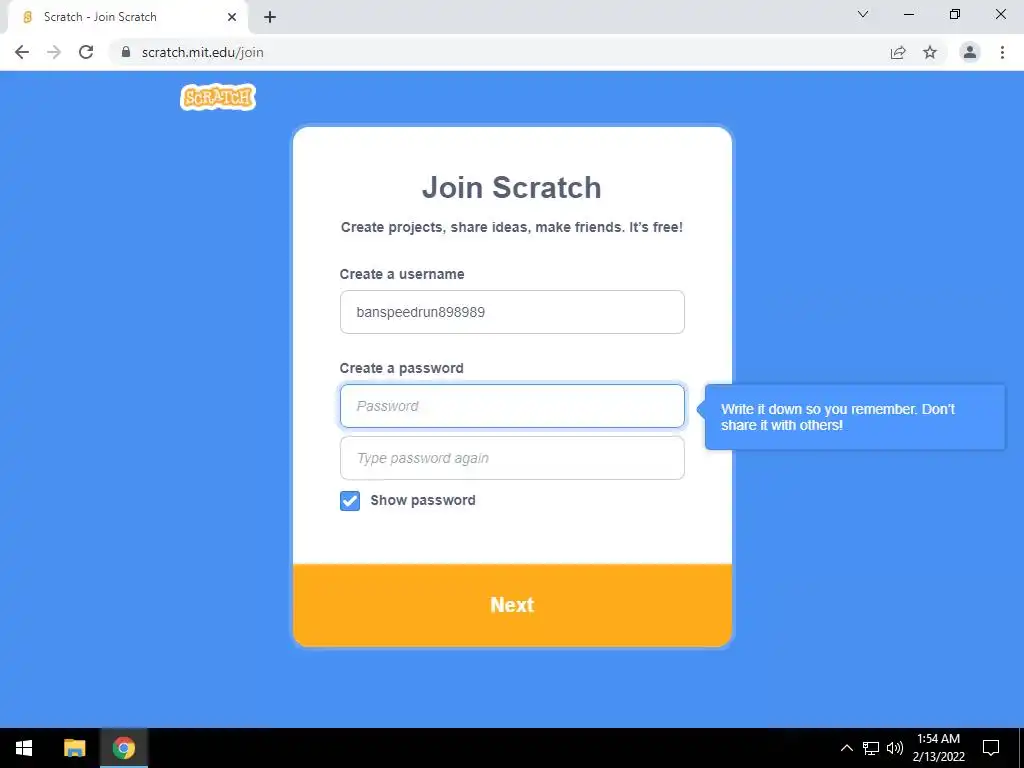The width and height of the screenshot is (1024, 768).
Task: Click the Next button
Action: pos(512,605)
